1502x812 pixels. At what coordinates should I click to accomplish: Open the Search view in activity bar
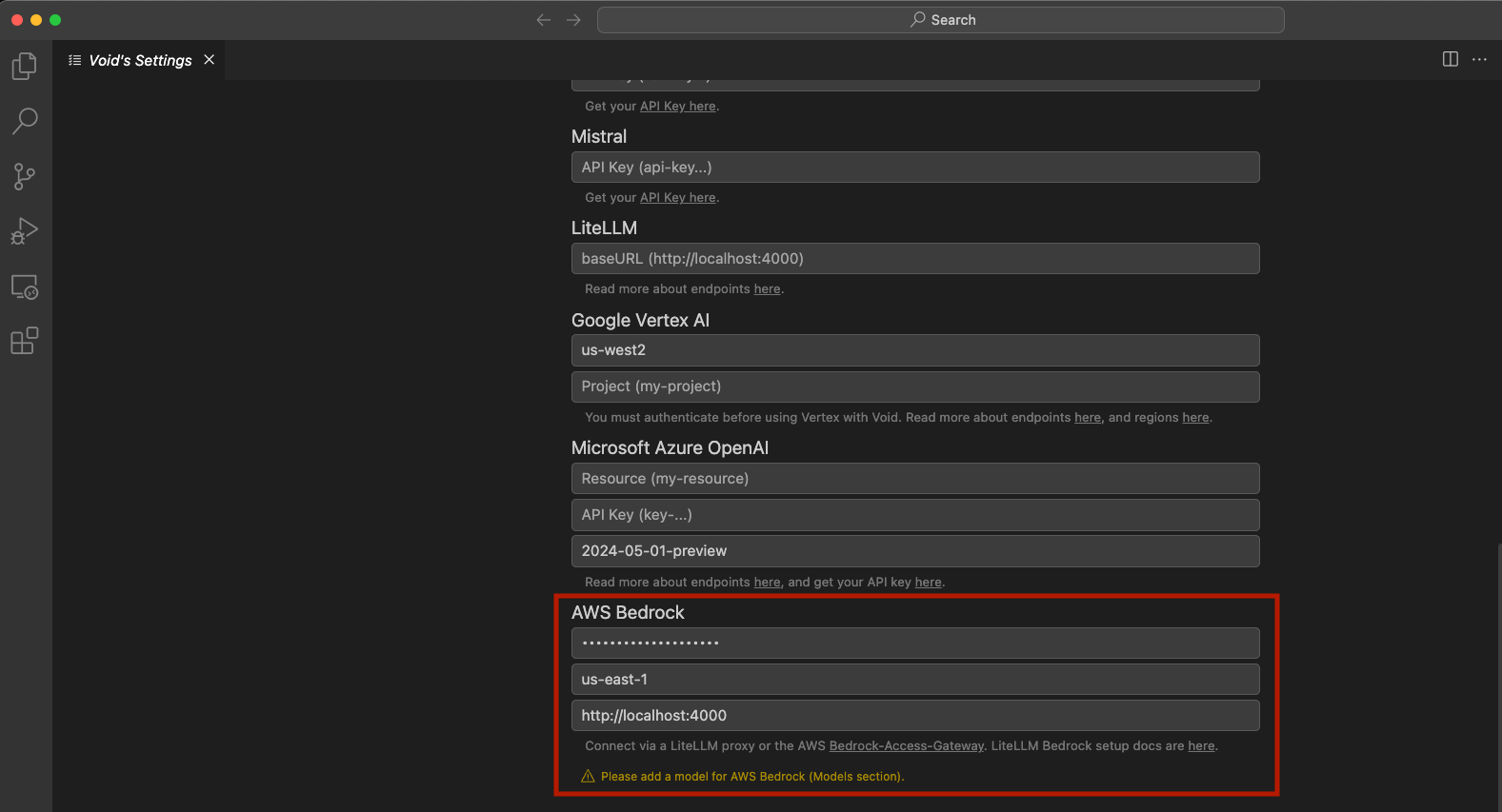click(25, 121)
